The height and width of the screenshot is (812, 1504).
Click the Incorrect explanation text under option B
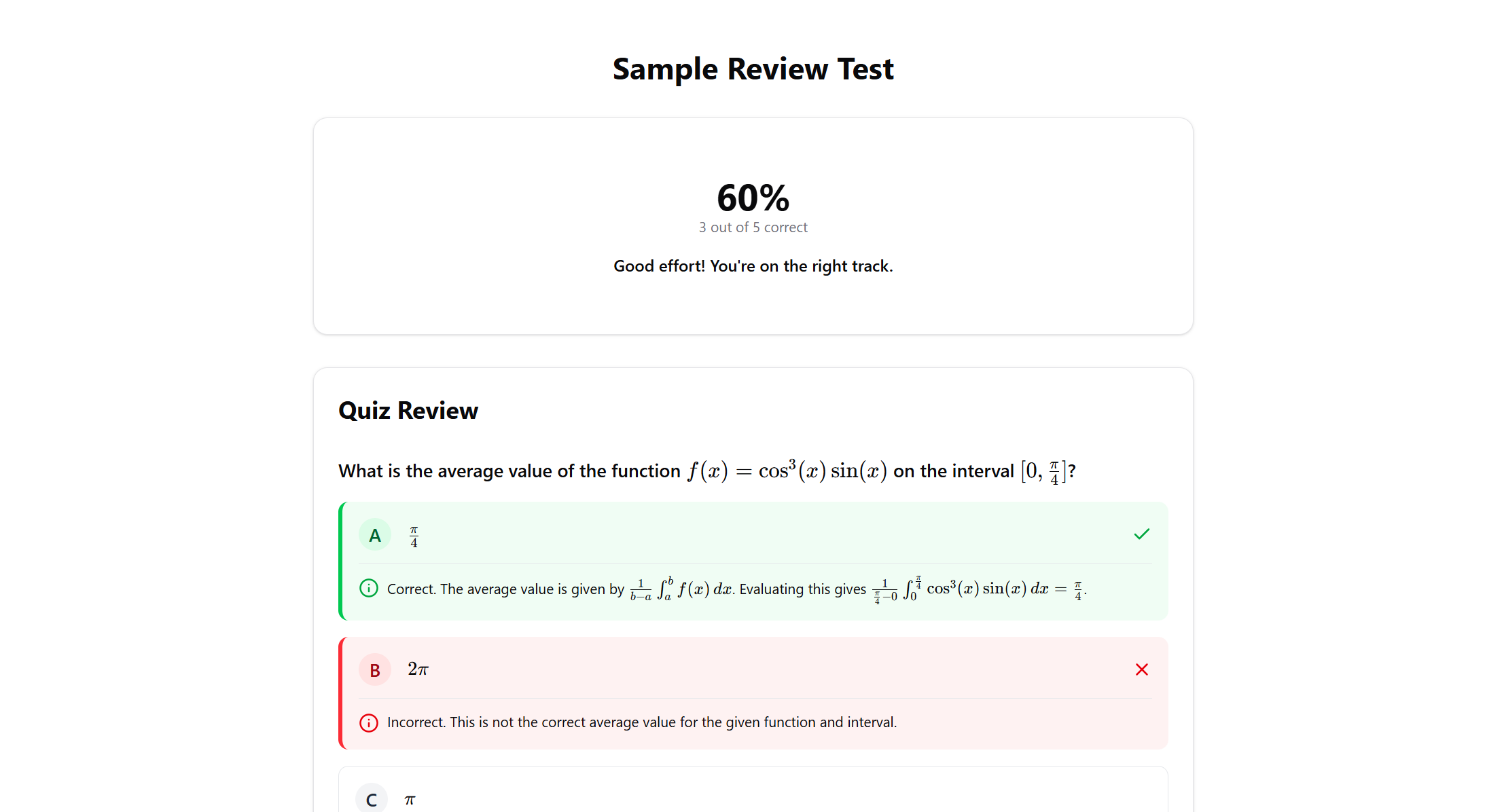(x=641, y=722)
